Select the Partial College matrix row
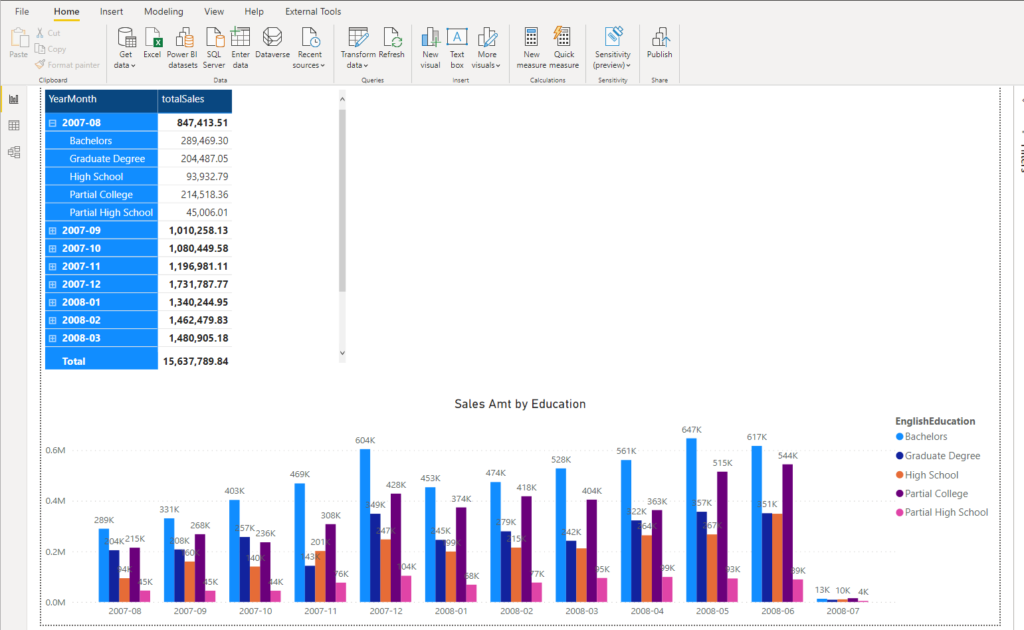This screenshot has height=630, width=1024. point(138,195)
